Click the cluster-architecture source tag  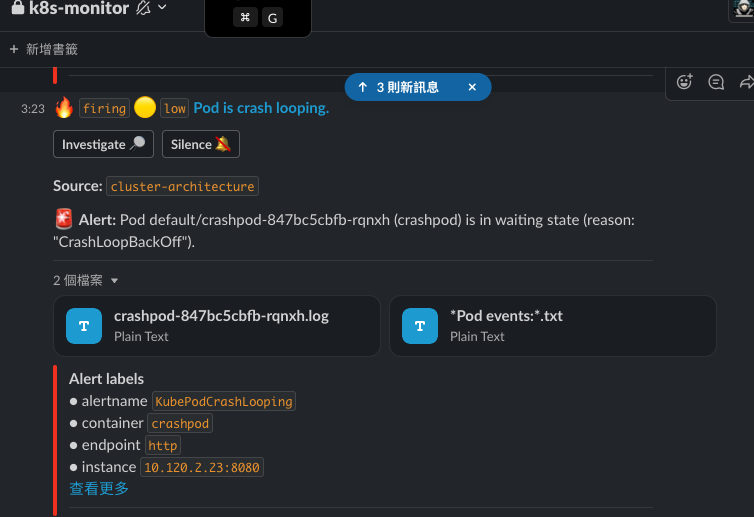182,187
